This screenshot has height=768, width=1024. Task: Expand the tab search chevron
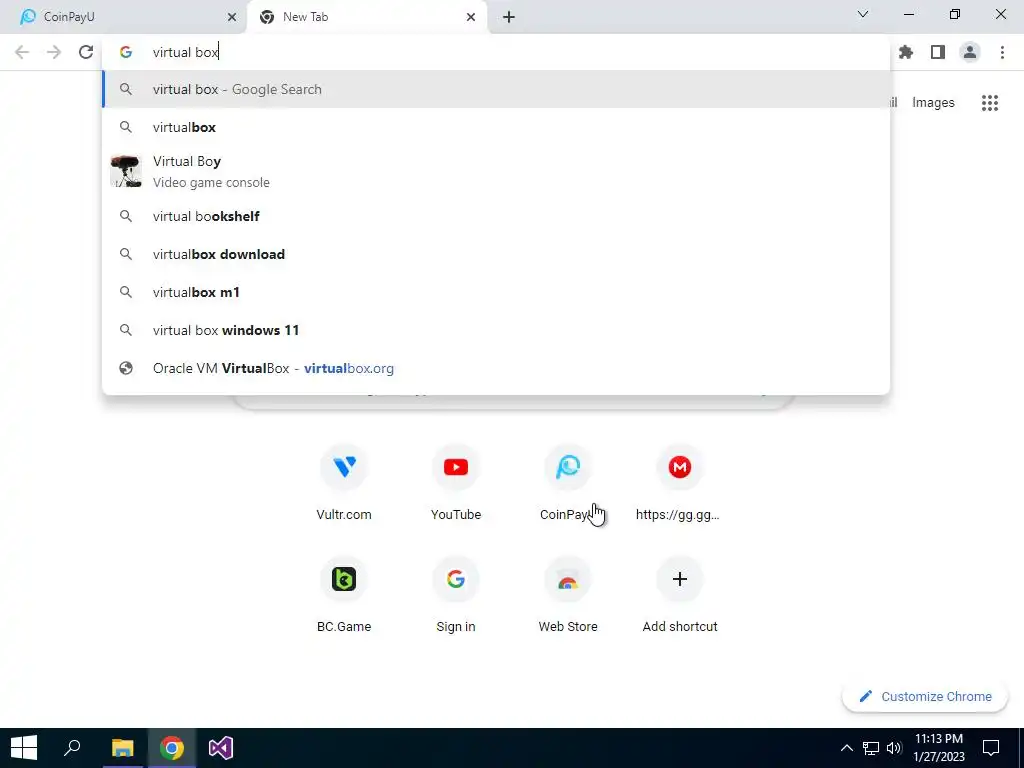coord(863,14)
